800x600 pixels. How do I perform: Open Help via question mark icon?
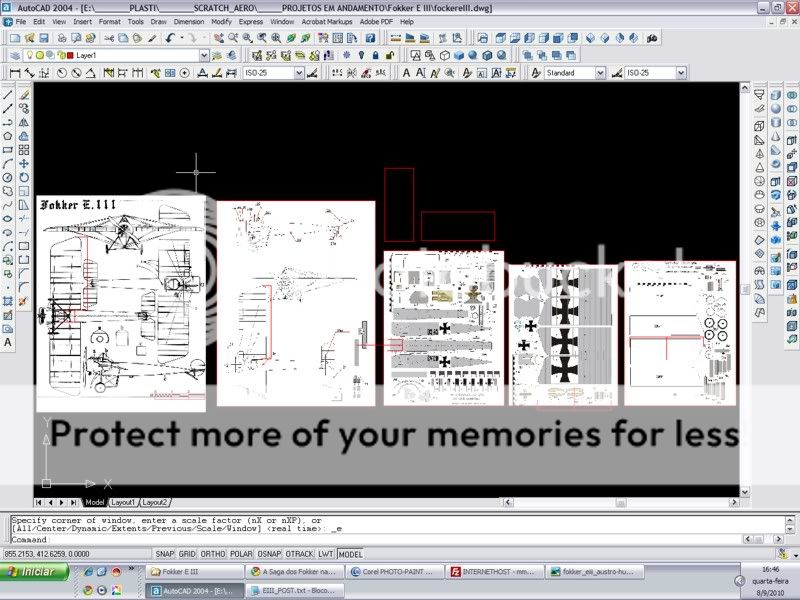(x=373, y=38)
